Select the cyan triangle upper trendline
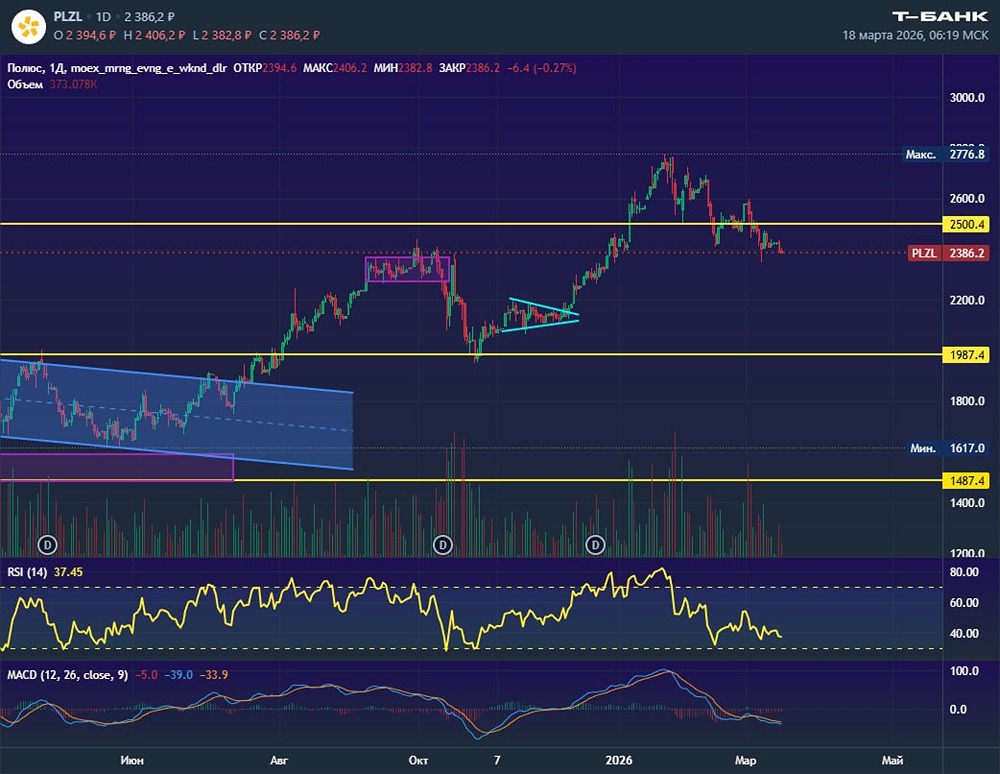Viewport: 1000px width, 774px height. (x=543, y=306)
